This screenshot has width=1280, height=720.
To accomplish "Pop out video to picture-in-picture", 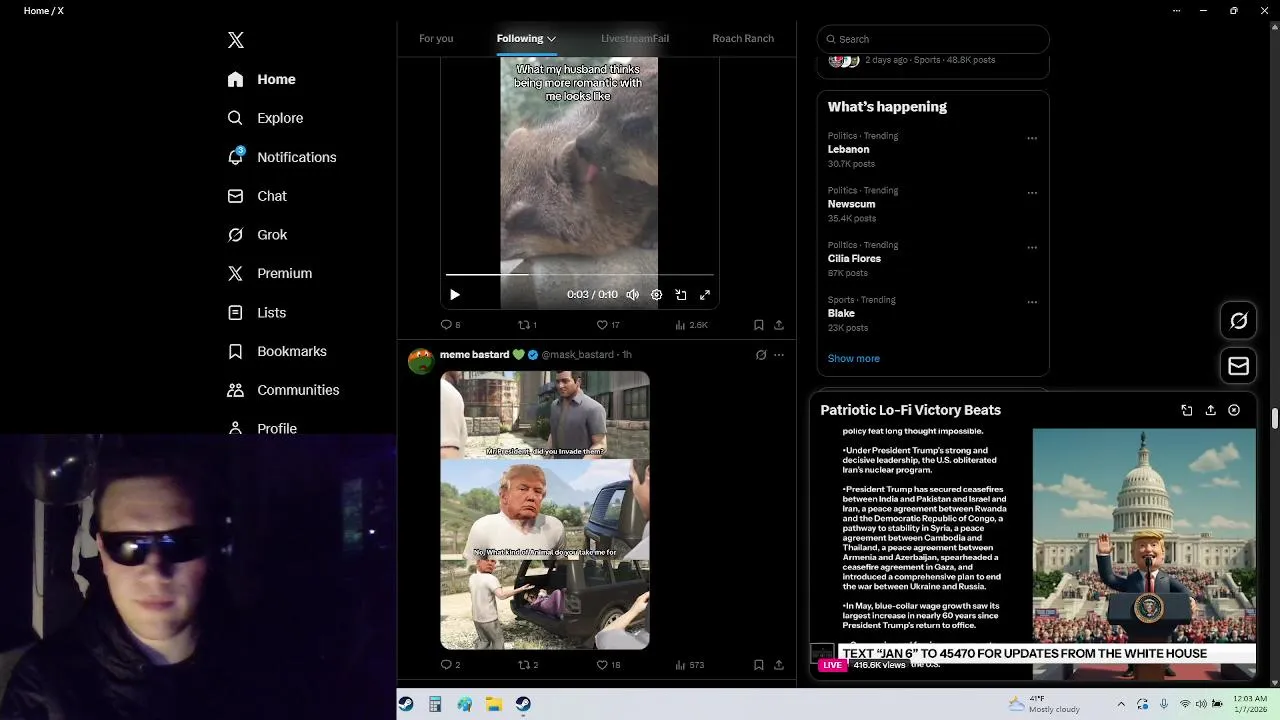I will point(681,295).
